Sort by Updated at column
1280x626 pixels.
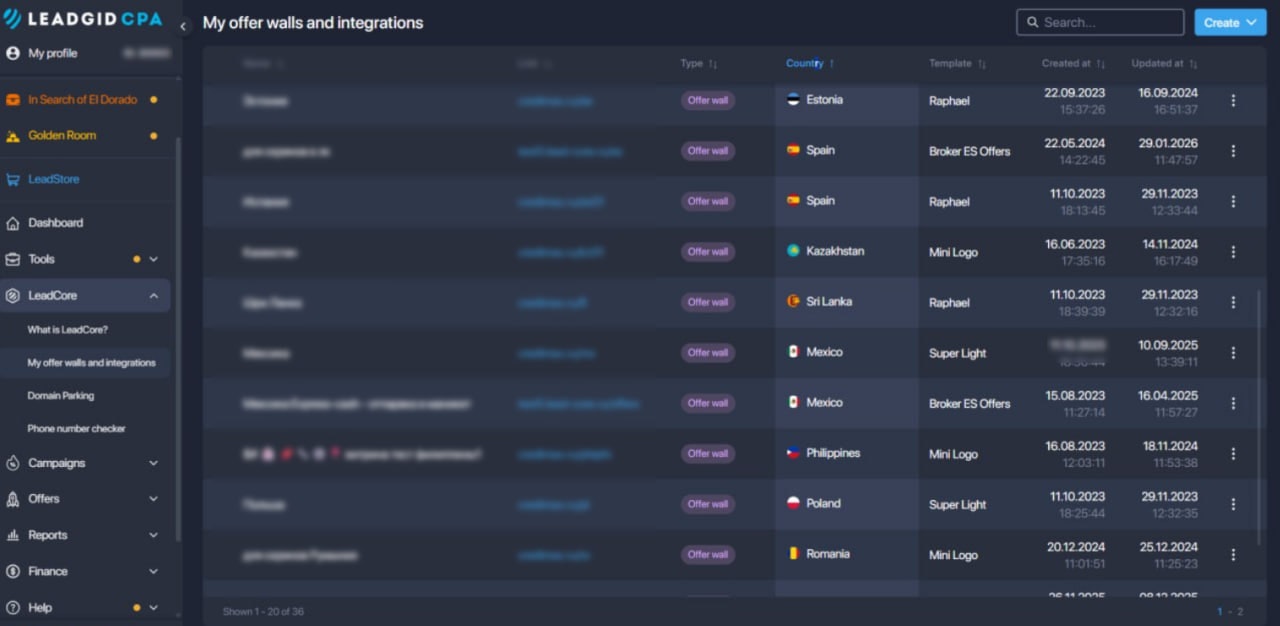[x=1164, y=63]
